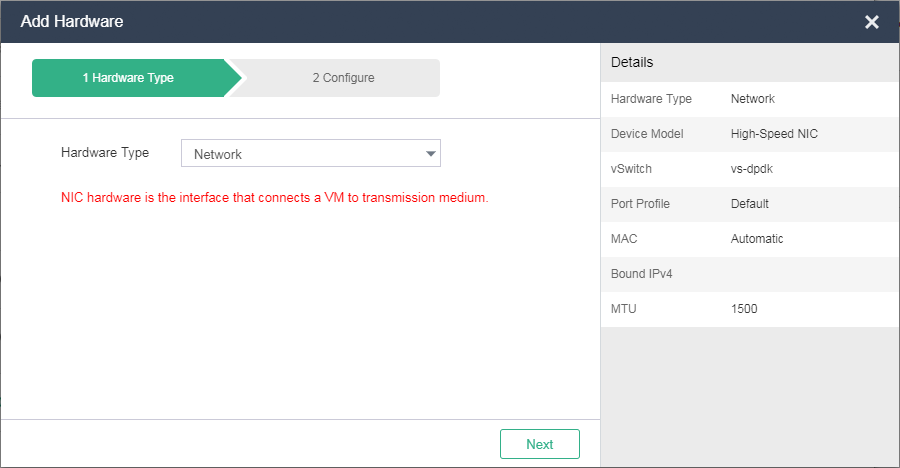
Task: Select the 1 Hardware Type step
Action: pyautogui.click(x=137, y=78)
